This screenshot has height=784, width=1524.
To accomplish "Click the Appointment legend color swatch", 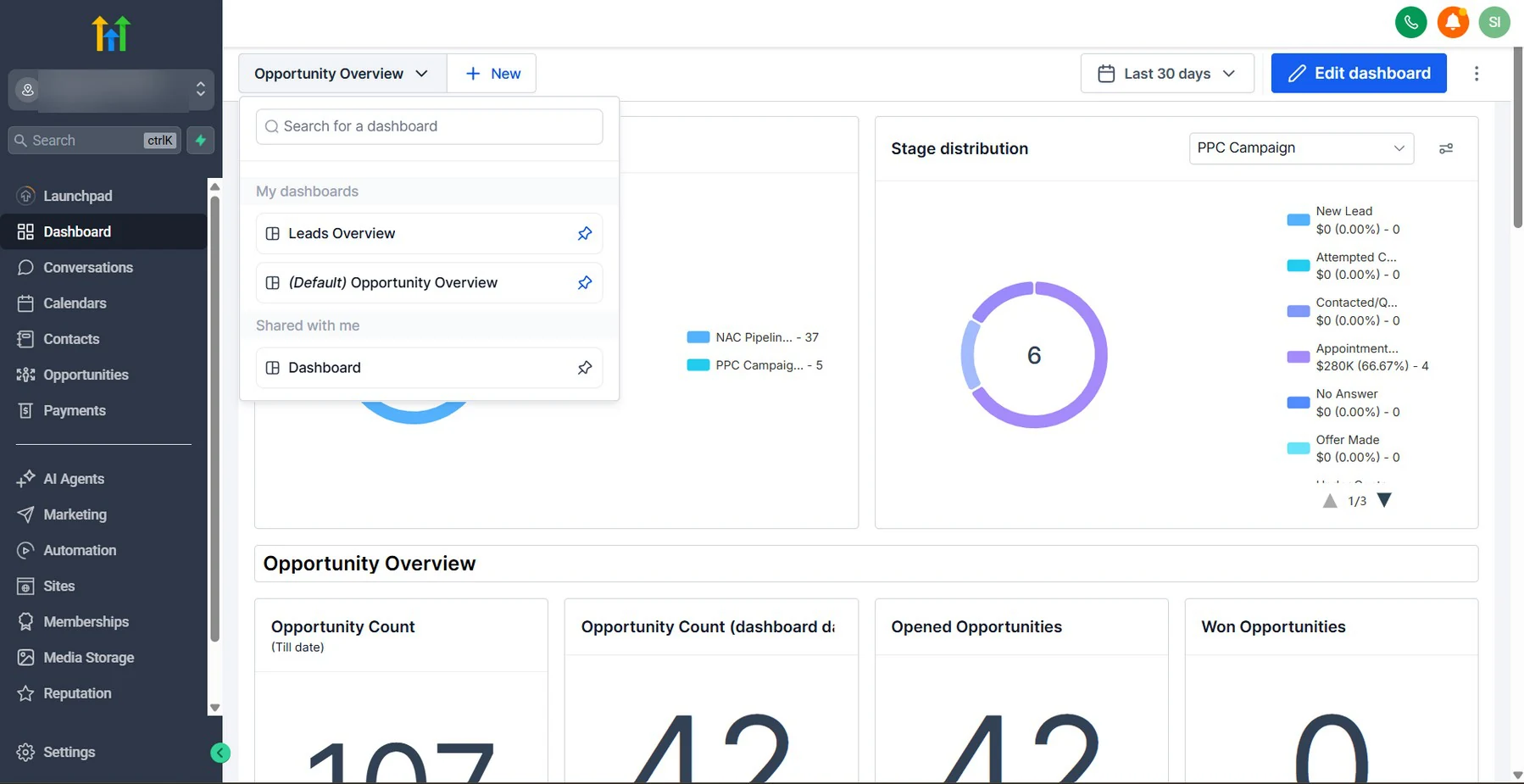I will (1298, 358).
